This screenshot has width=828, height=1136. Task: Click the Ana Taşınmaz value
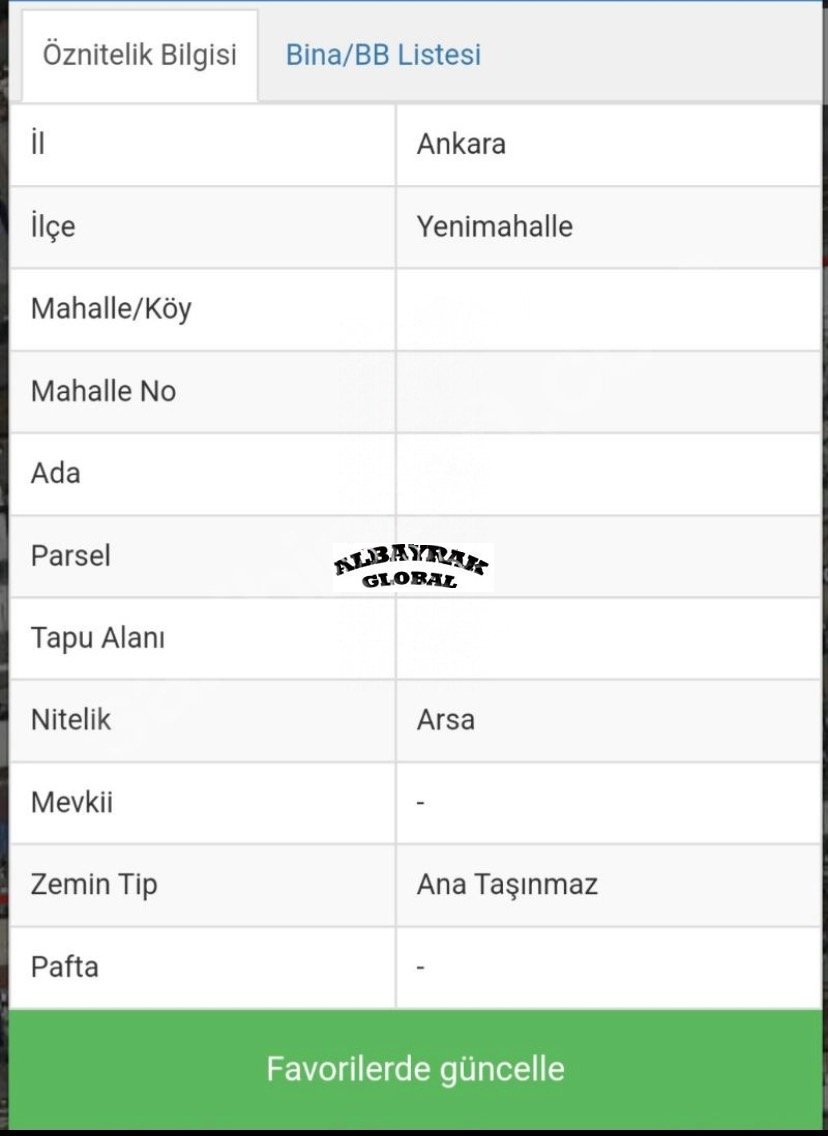click(x=507, y=885)
